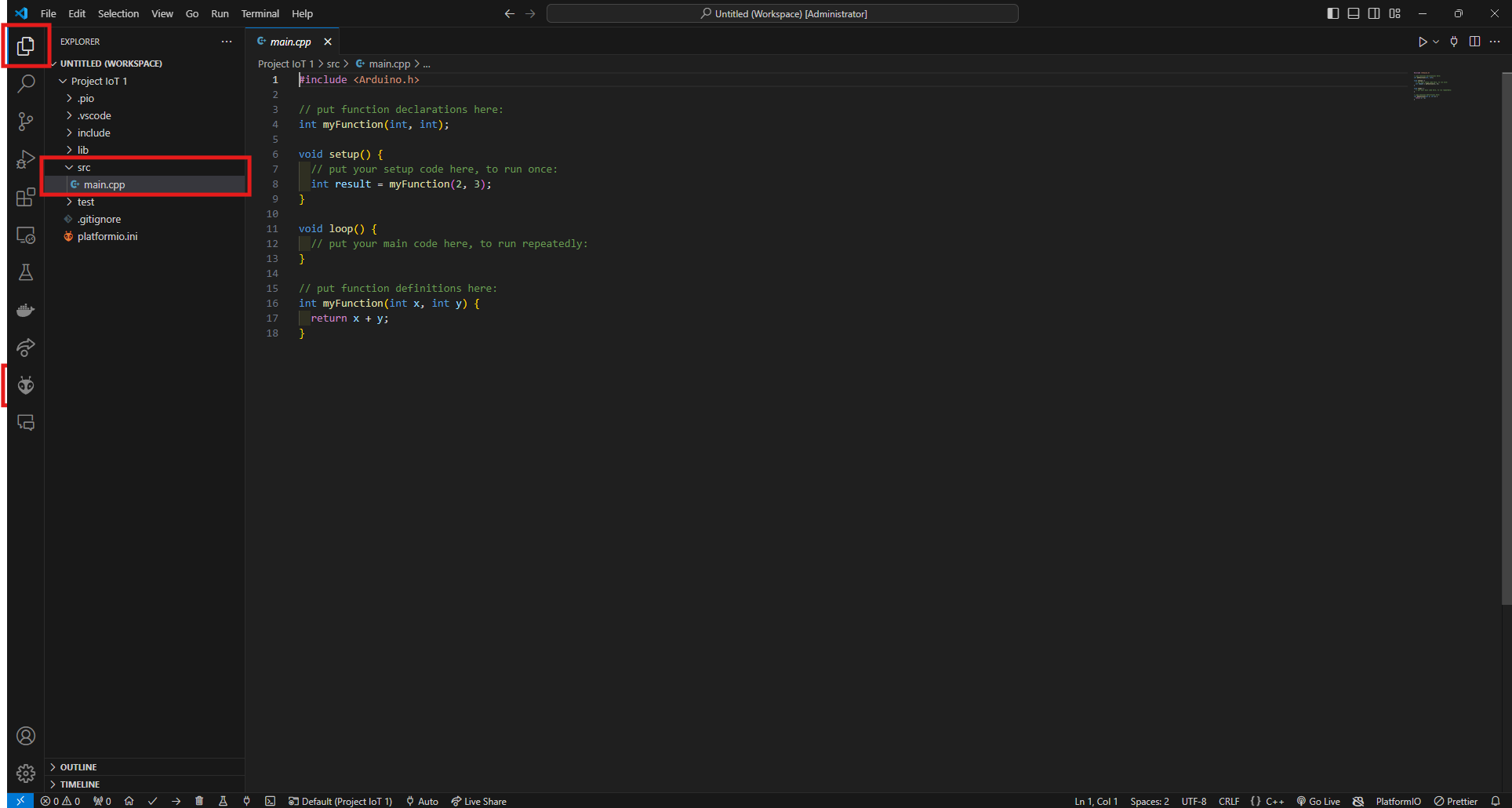This screenshot has width=1512, height=808.
Task: Split the editor right
Action: point(1474,42)
